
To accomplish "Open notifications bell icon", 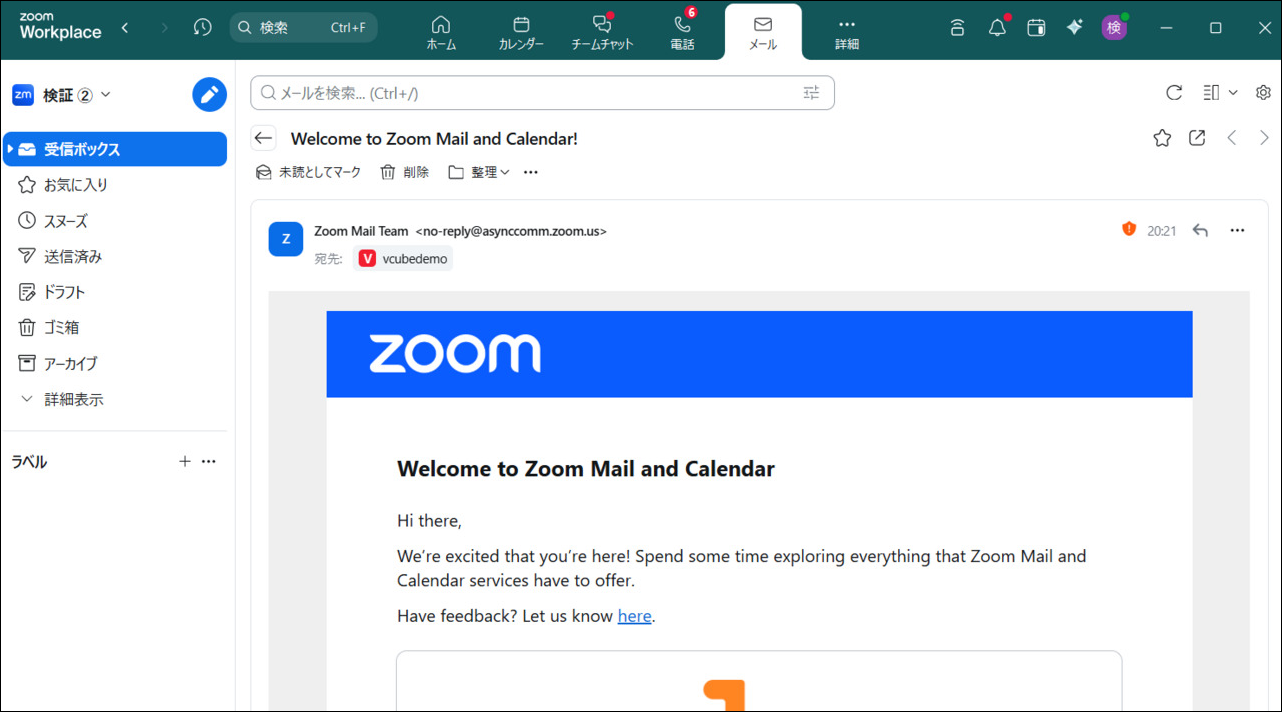I will [997, 28].
